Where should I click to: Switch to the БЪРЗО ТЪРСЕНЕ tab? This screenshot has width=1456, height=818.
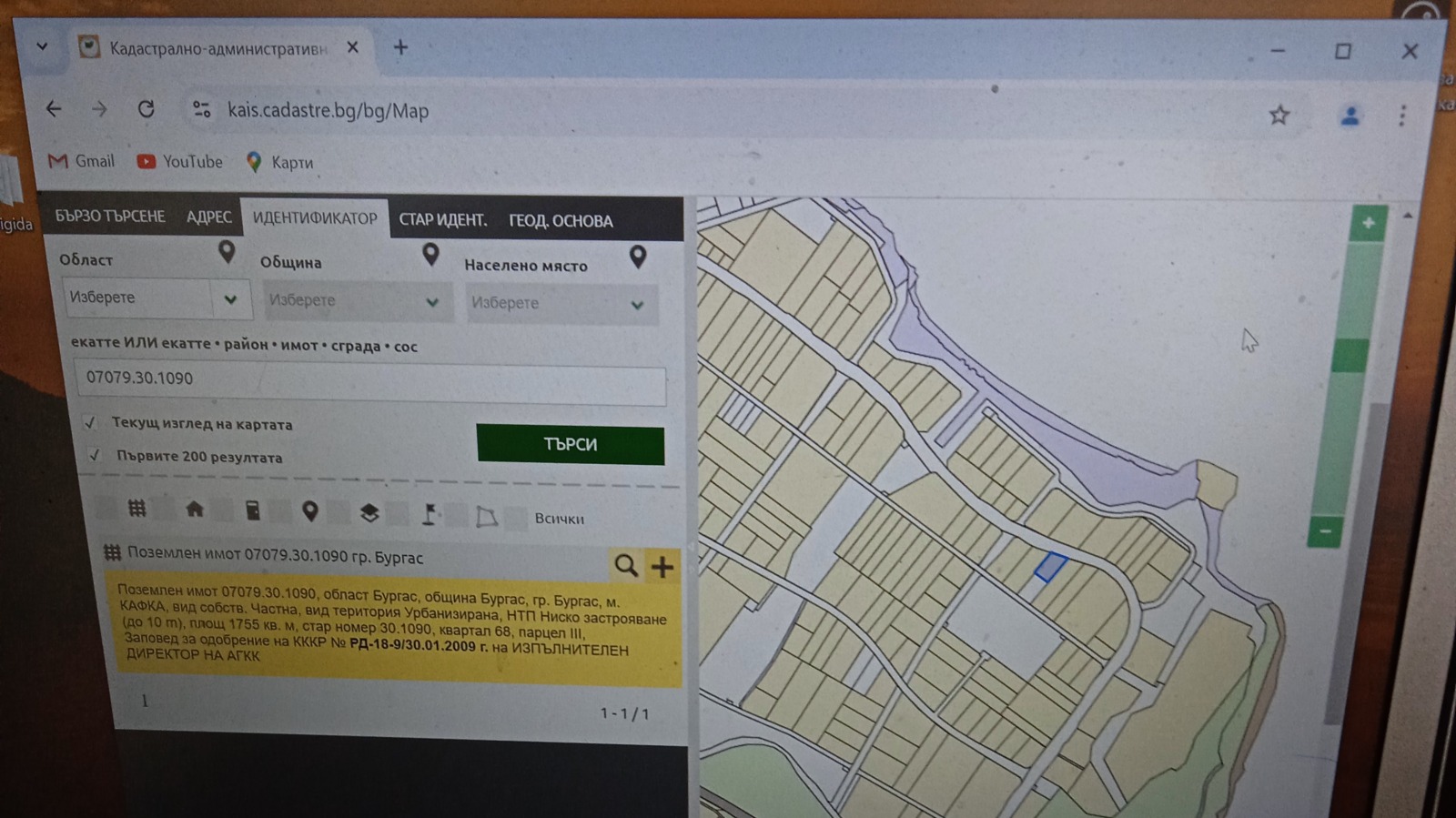tap(110, 216)
